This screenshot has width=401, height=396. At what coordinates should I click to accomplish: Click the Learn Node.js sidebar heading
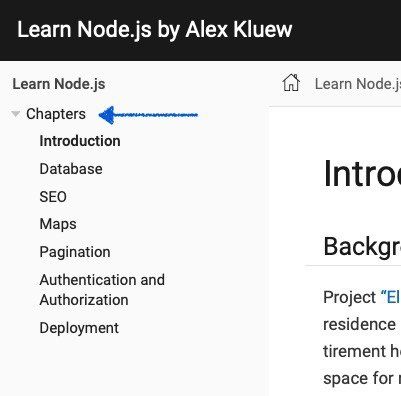point(59,84)
